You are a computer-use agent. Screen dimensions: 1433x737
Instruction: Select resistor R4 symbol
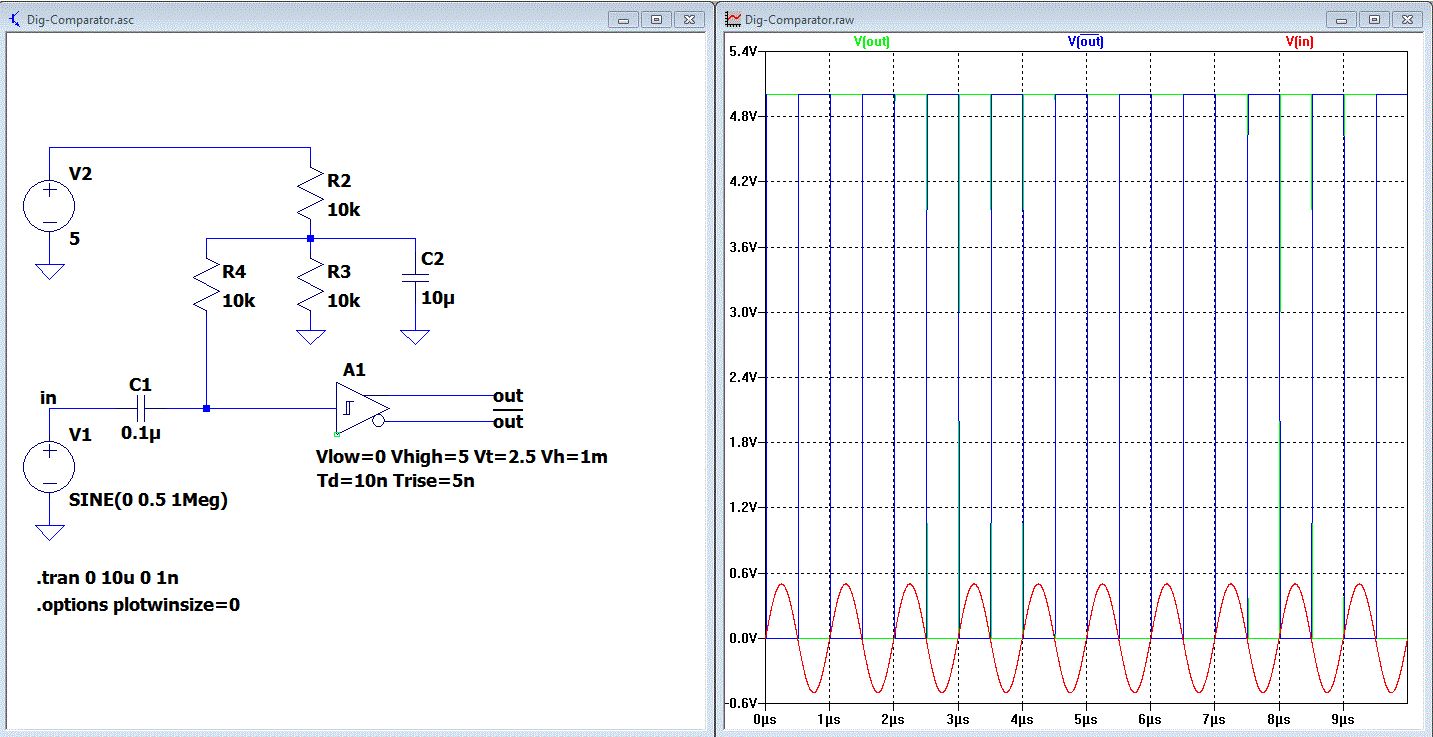point(206,287)
